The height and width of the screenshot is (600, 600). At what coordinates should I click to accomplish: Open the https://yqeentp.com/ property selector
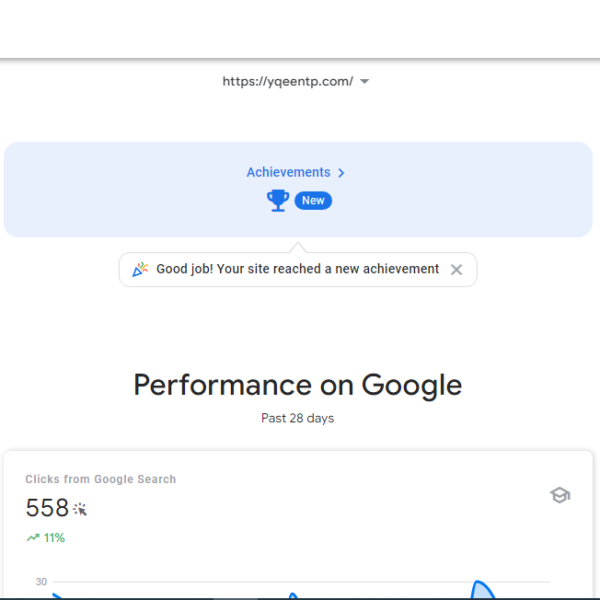click(295, 81)
